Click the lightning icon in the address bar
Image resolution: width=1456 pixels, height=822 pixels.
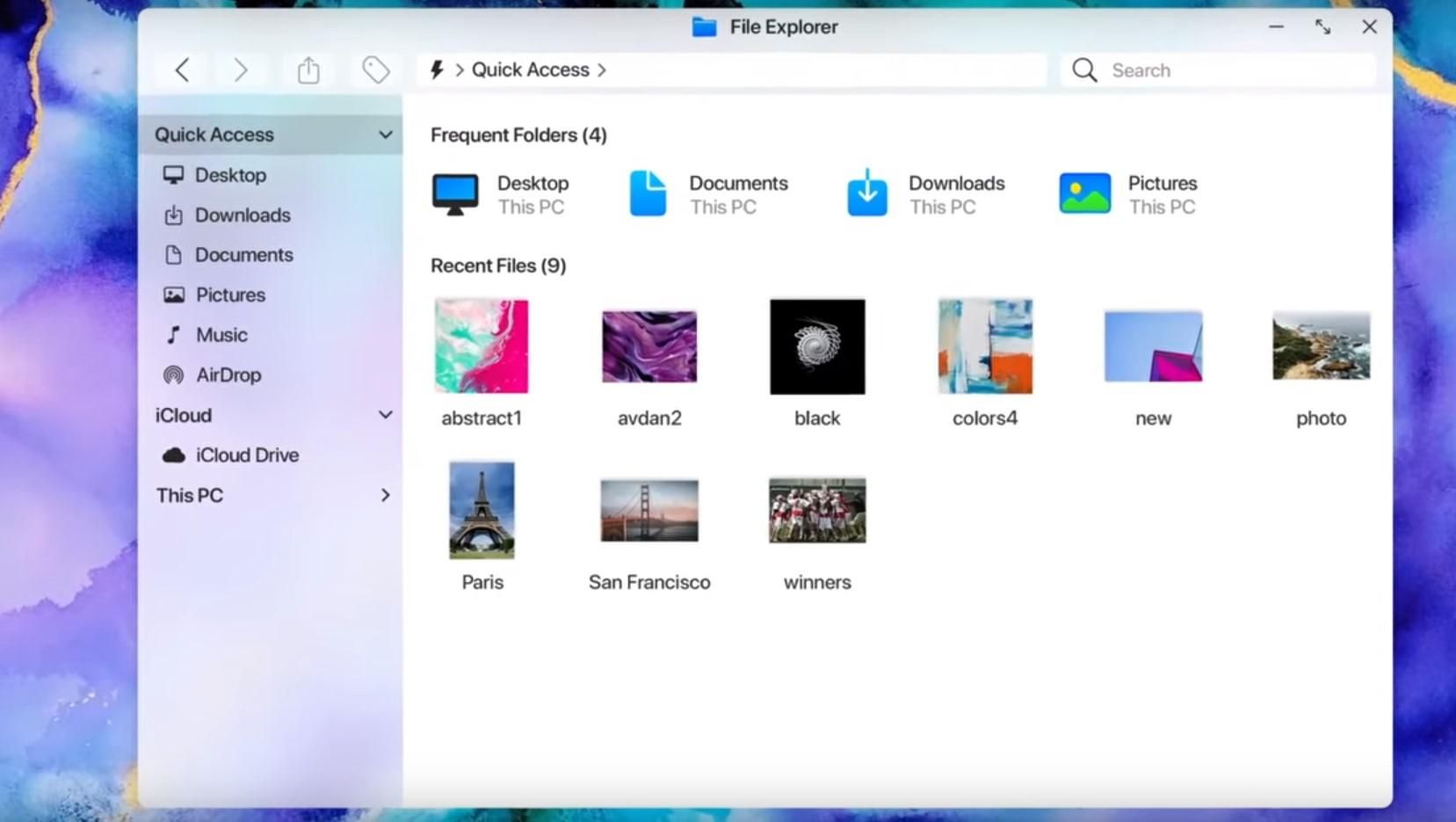(x=437, y=69)
